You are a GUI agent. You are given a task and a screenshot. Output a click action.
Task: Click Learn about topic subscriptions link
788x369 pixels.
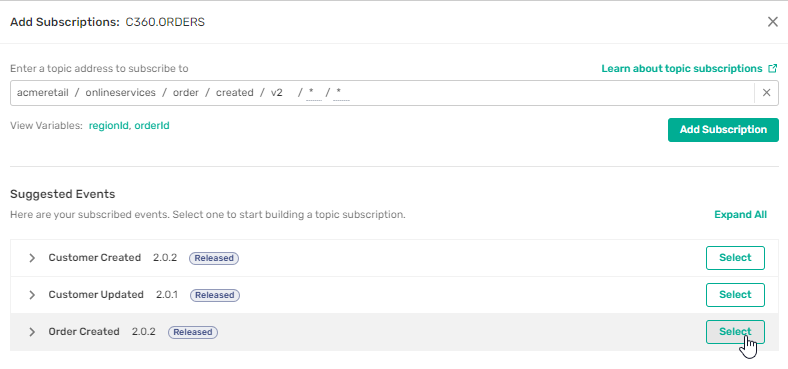tap(682, 68)
